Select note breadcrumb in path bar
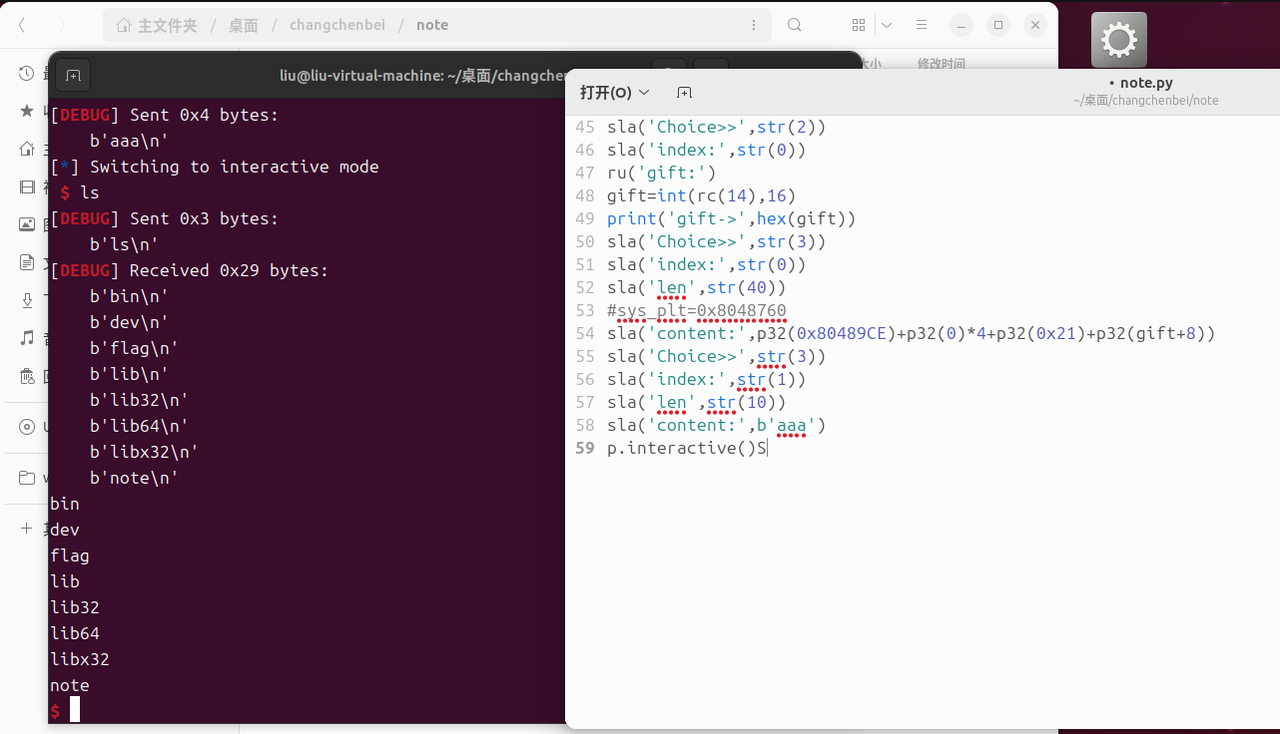Screen dimensions: 1280x734 pyautogui.click(x=432, y=25)
